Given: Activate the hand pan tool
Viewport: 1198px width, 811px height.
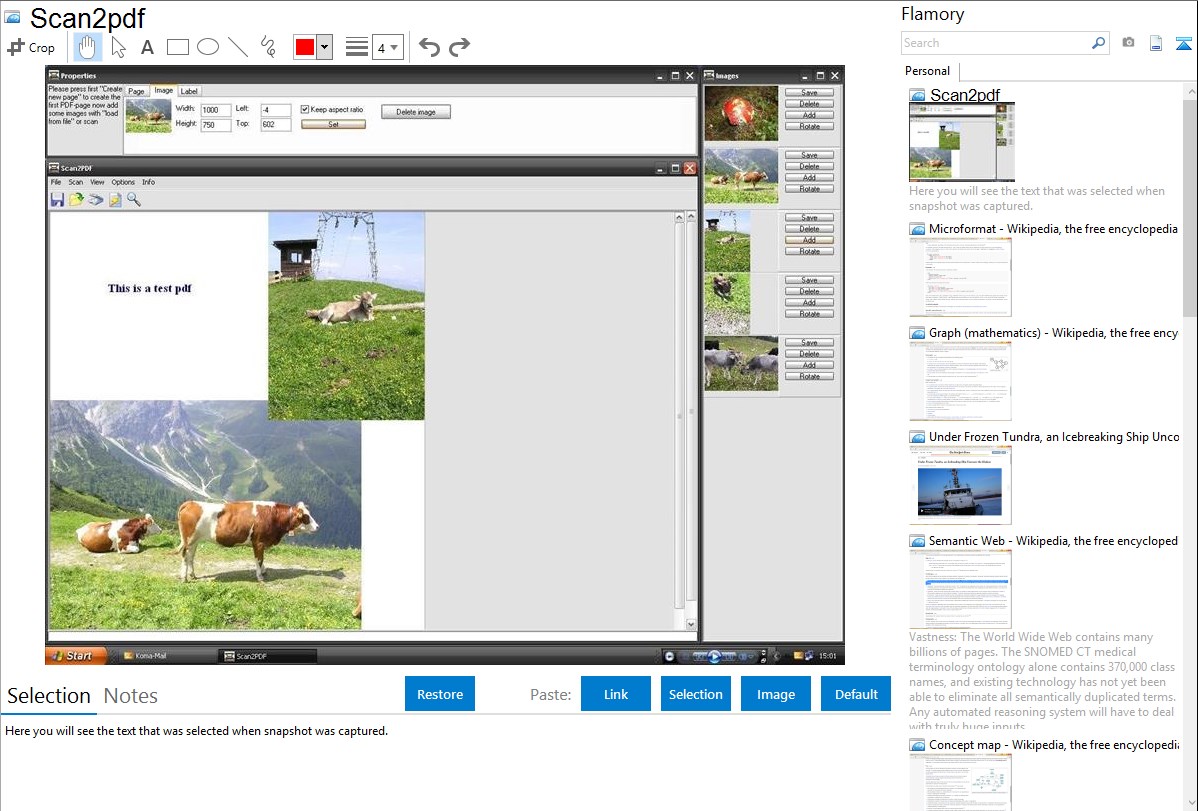Looking at the screenshot, I should (x=88, y=47).
